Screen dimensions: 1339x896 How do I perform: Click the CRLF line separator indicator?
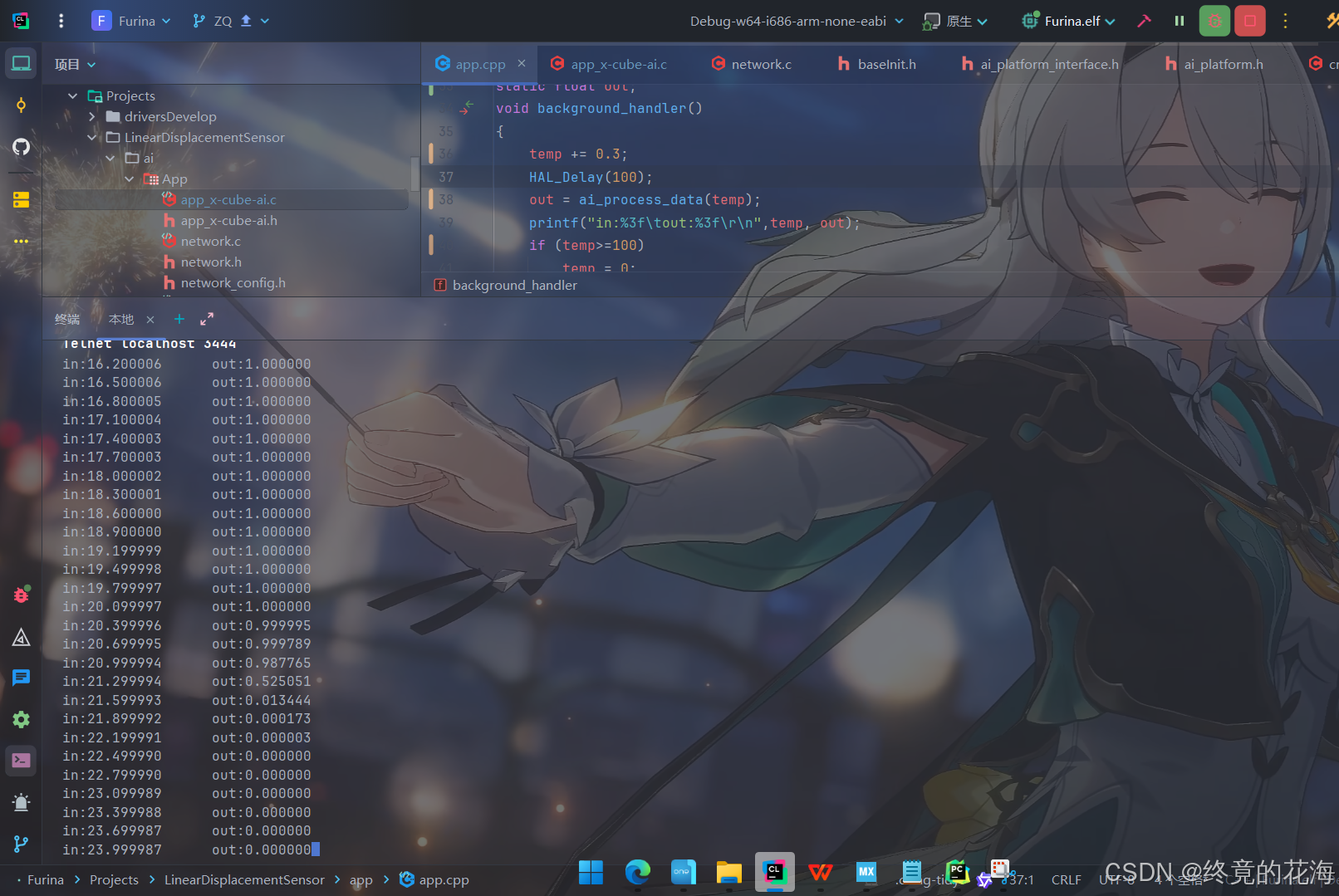1066,879
